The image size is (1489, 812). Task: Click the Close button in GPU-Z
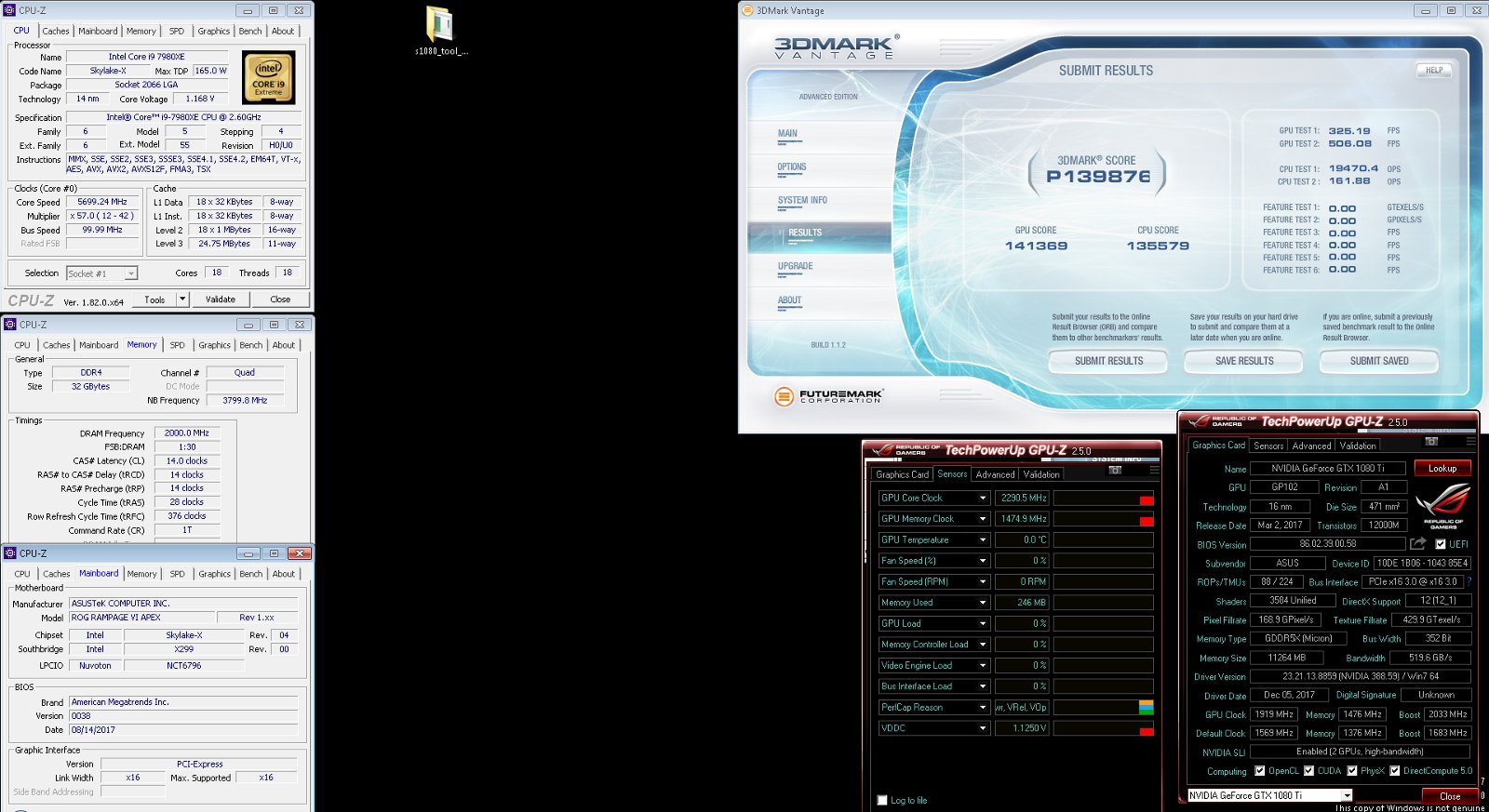[1450, 796]
